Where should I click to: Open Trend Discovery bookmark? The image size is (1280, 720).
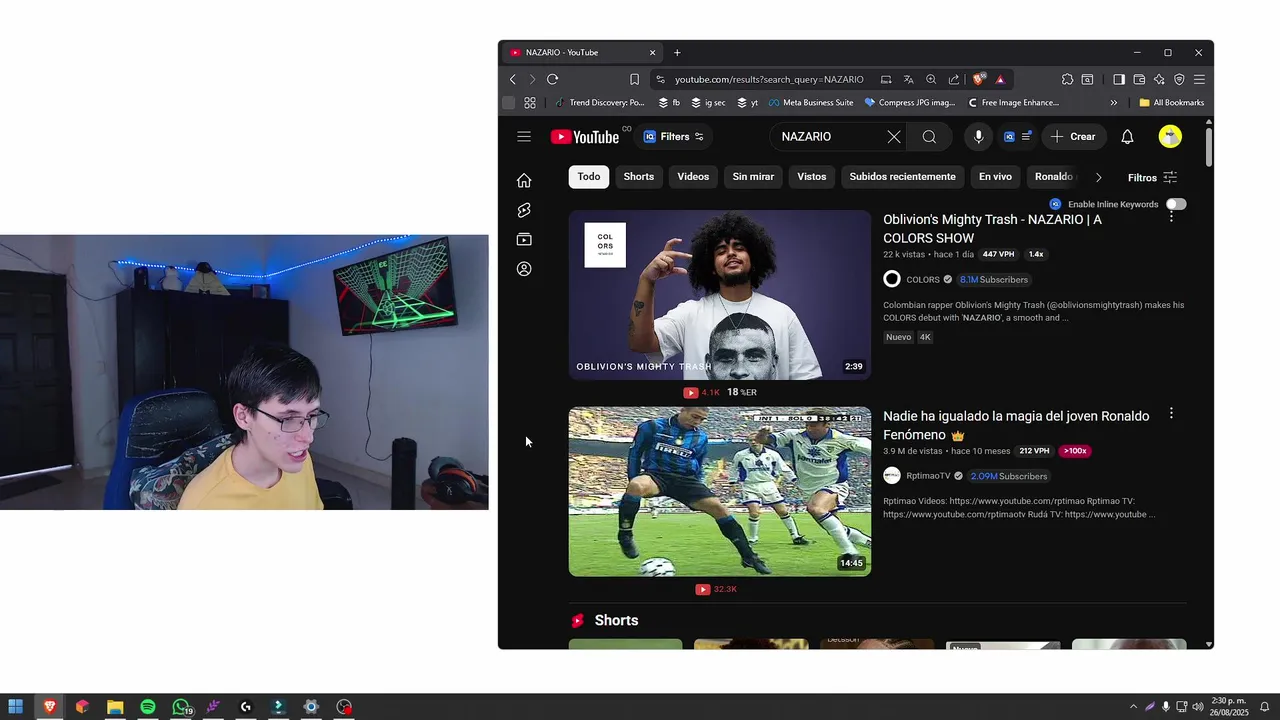point(599,102)
